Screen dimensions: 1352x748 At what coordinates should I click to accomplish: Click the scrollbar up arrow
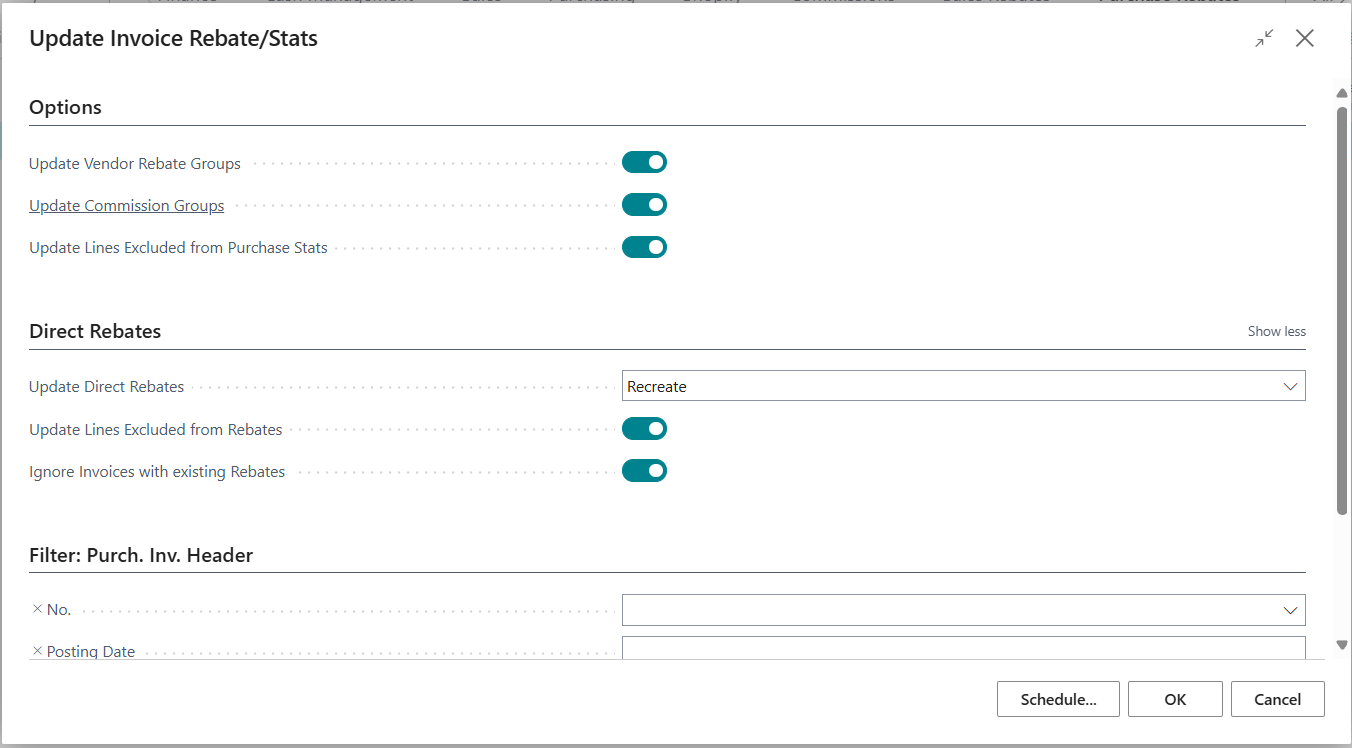pos(1342,94)
